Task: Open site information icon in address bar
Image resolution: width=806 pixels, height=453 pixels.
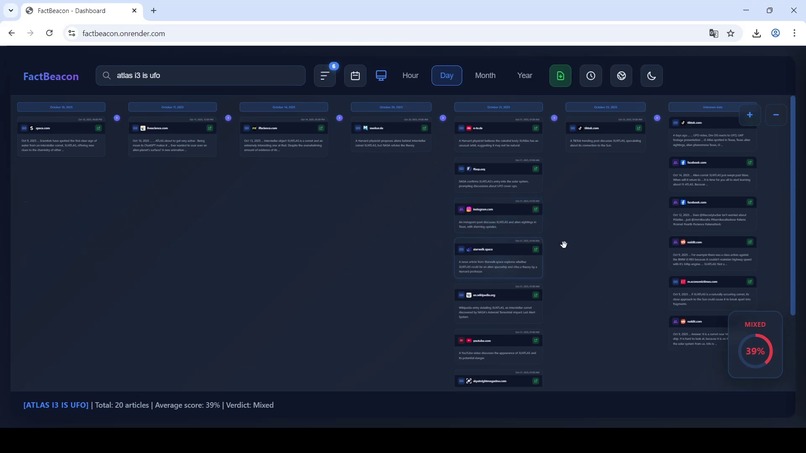Action: click(71, 33)
